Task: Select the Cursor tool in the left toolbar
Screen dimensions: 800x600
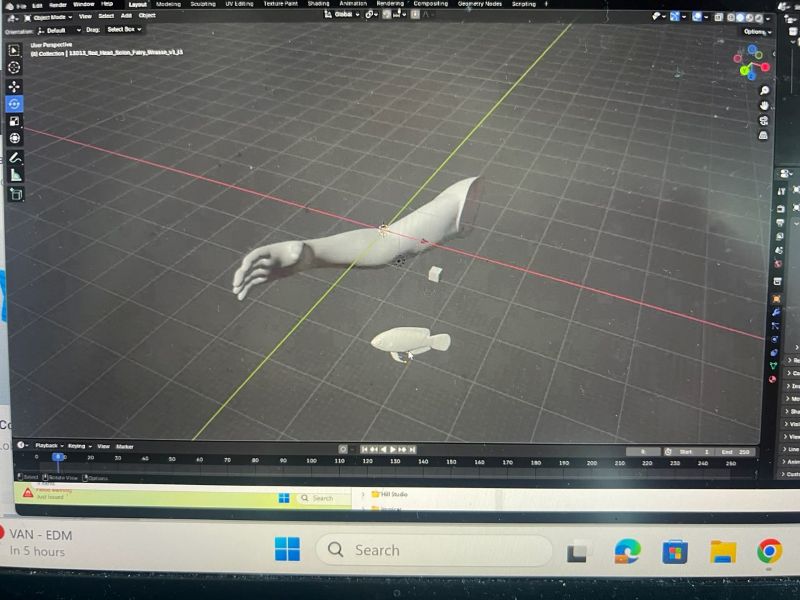Action: 14,67
